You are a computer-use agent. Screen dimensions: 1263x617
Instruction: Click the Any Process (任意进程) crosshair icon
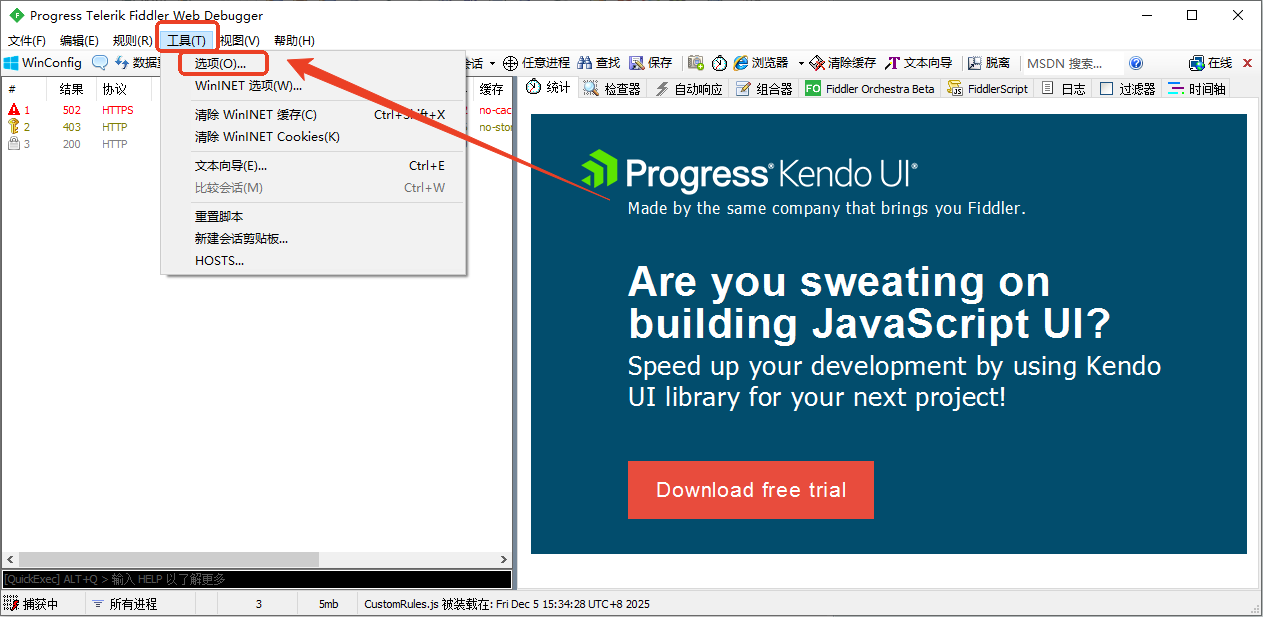510,63
